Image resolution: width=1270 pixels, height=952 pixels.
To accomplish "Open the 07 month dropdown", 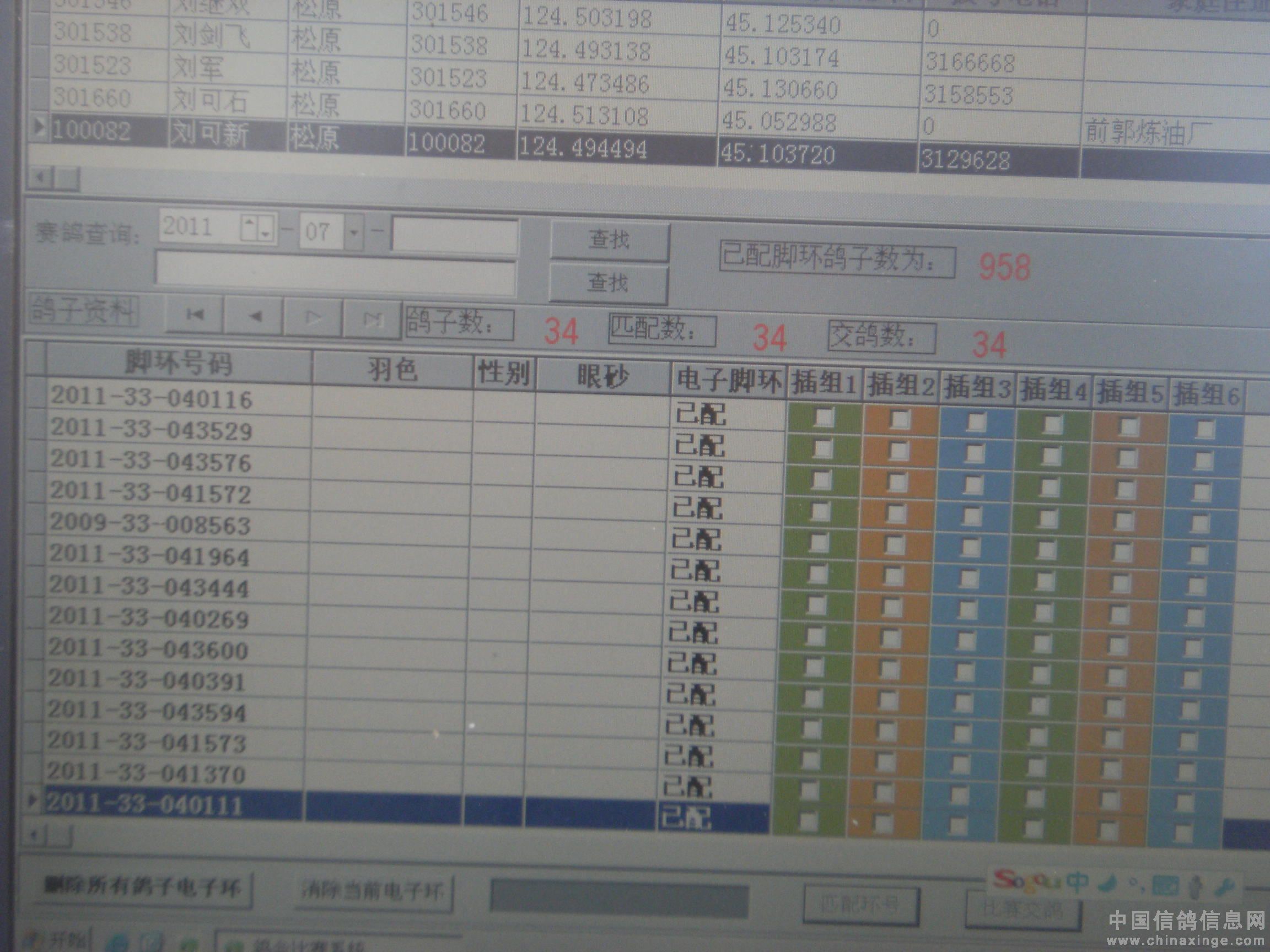I will point(354,232).
